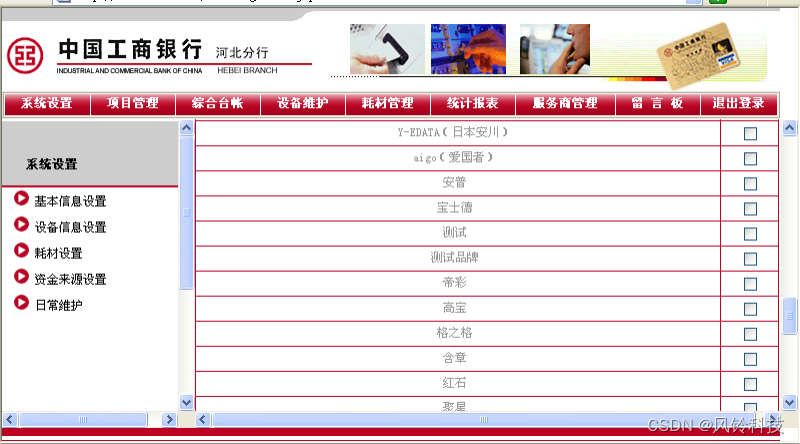800x444 pixels.
Task: Open the 设备维护 menu
Action: pyautogui.click(x=303, y=104)
